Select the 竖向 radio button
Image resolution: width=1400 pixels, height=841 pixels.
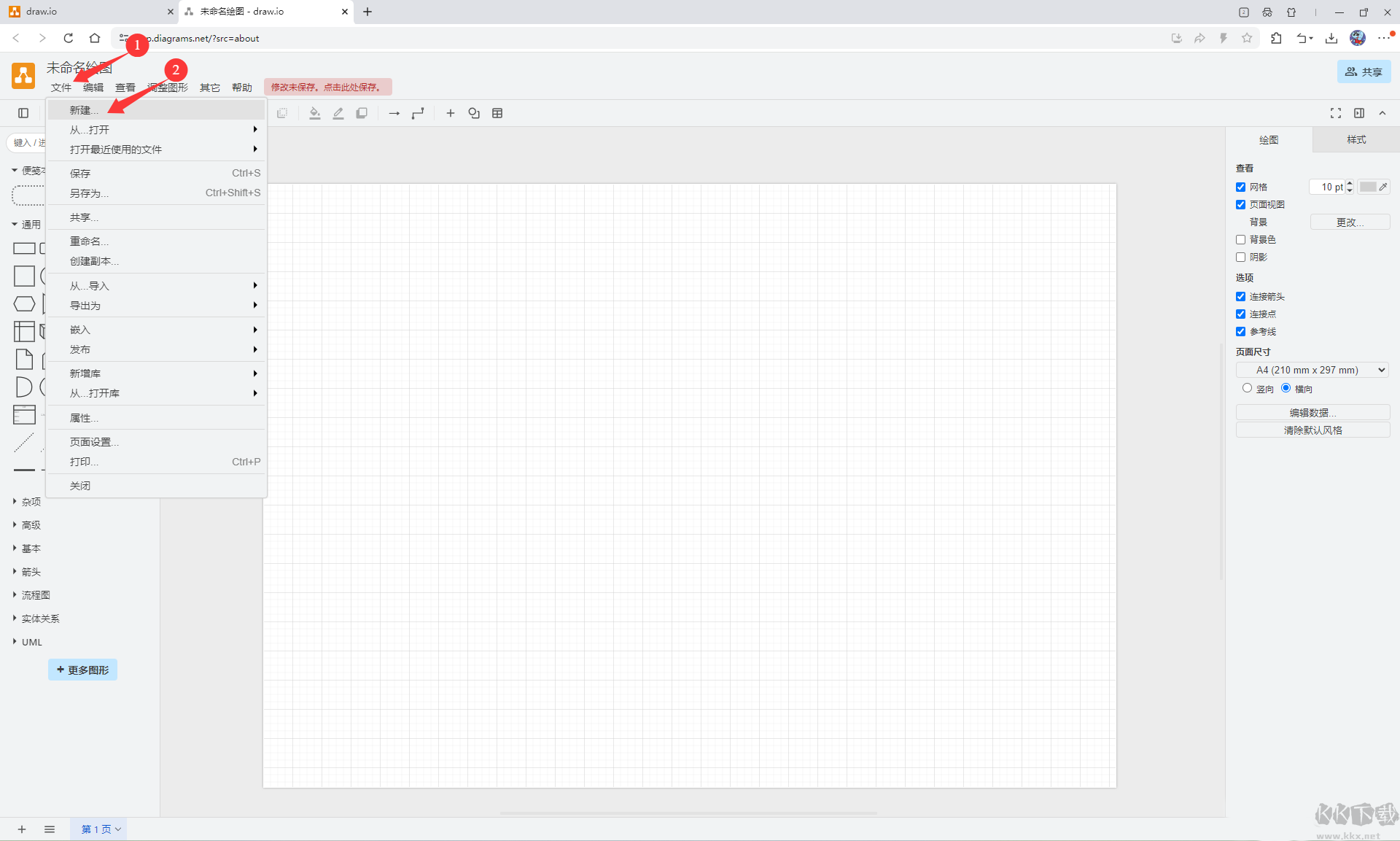point(1246,388)
